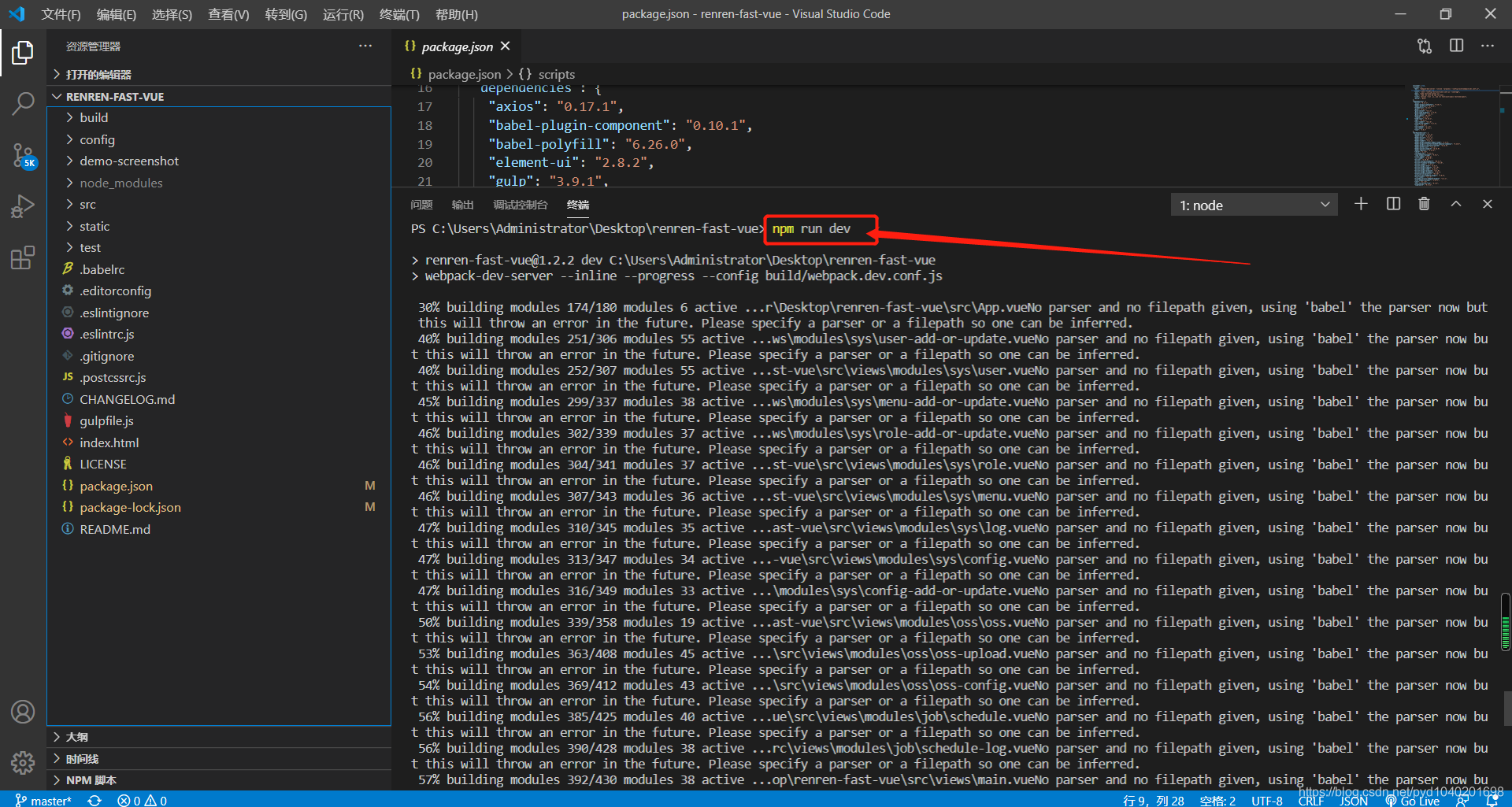Viewport: 1512px width, 807px height.
Task: Create a new terminal with plus icon
Action: coord(1361,205)
